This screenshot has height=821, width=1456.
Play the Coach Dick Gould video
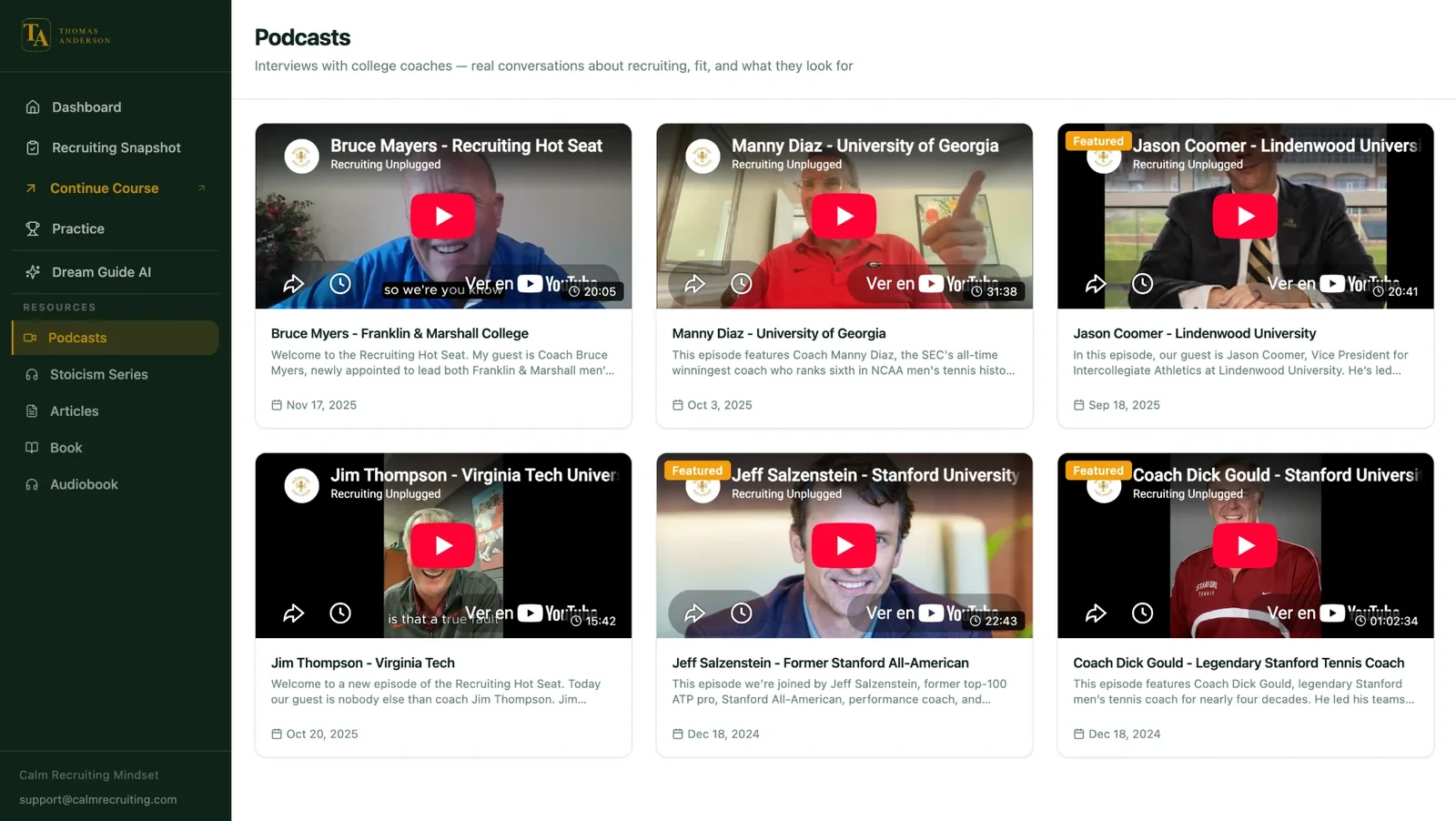click(1246, 545)
